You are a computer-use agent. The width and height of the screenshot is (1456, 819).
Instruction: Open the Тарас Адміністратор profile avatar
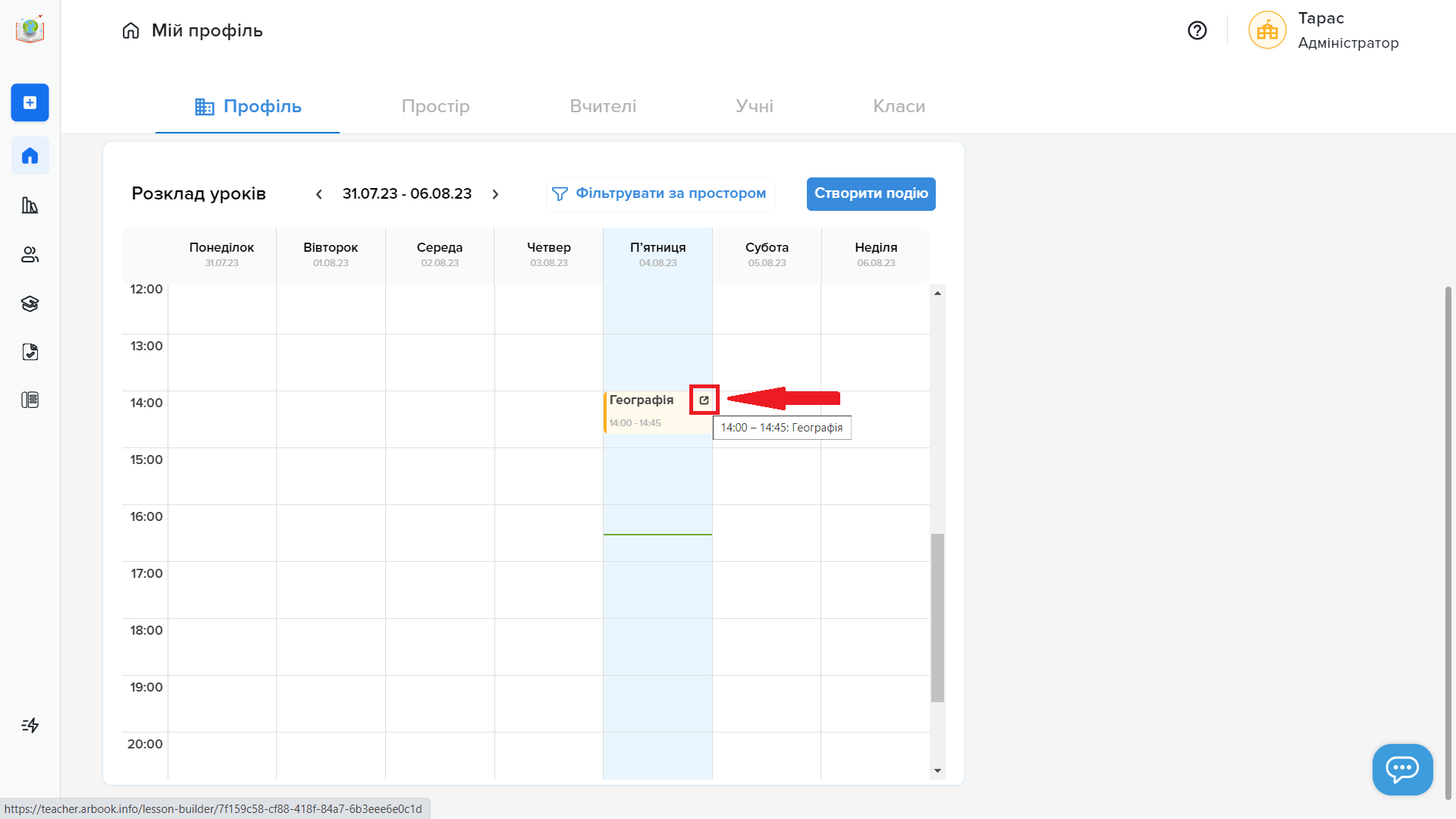pos(1267,30)
